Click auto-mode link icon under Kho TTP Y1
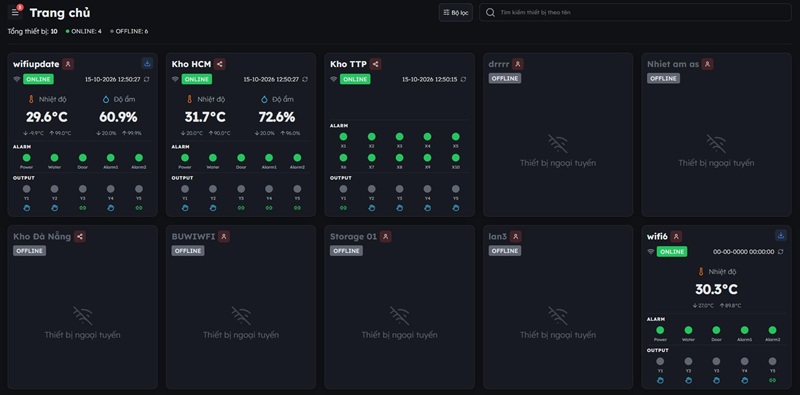Screen dimensions: 800x395 click(343, 208)
